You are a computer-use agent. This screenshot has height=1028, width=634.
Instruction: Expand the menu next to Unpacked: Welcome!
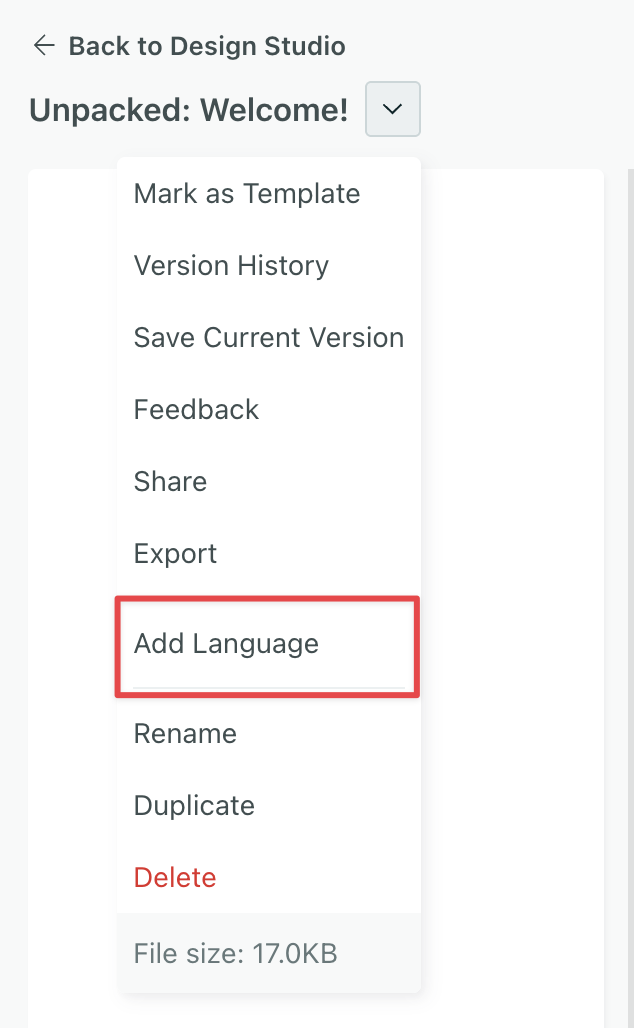(392, 110)
